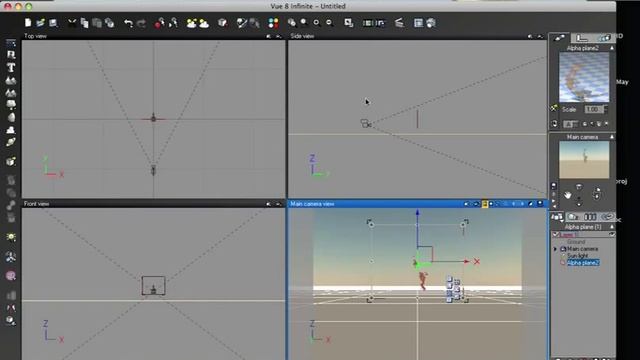This screenshot has width=640, height=360.
Task: Click the sun light tool in sidebar
Action: [11, 237]
